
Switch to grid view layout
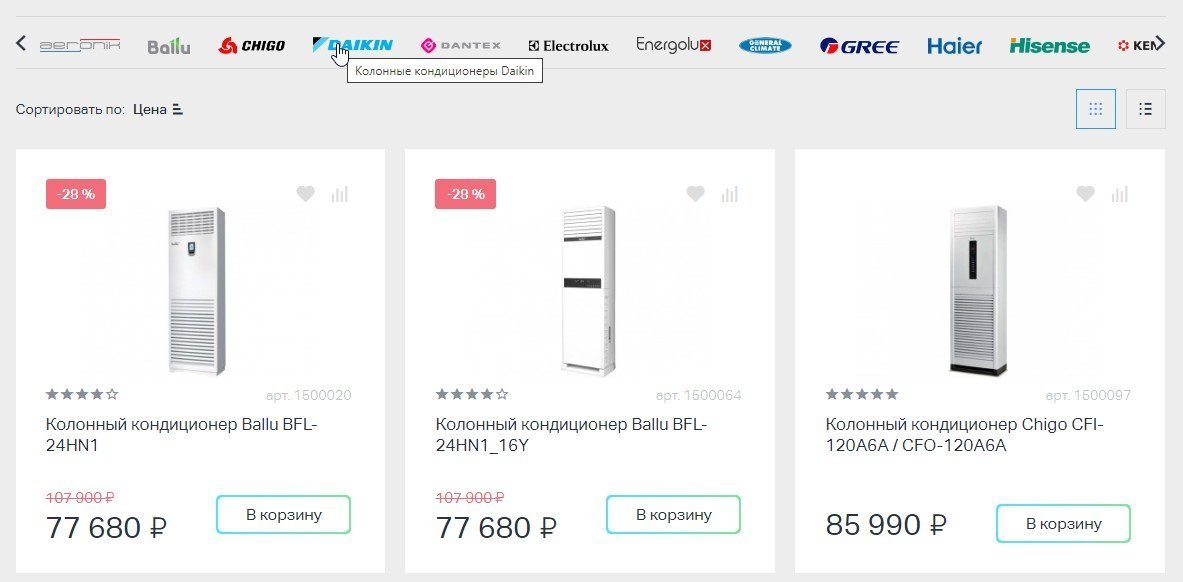1095,109
